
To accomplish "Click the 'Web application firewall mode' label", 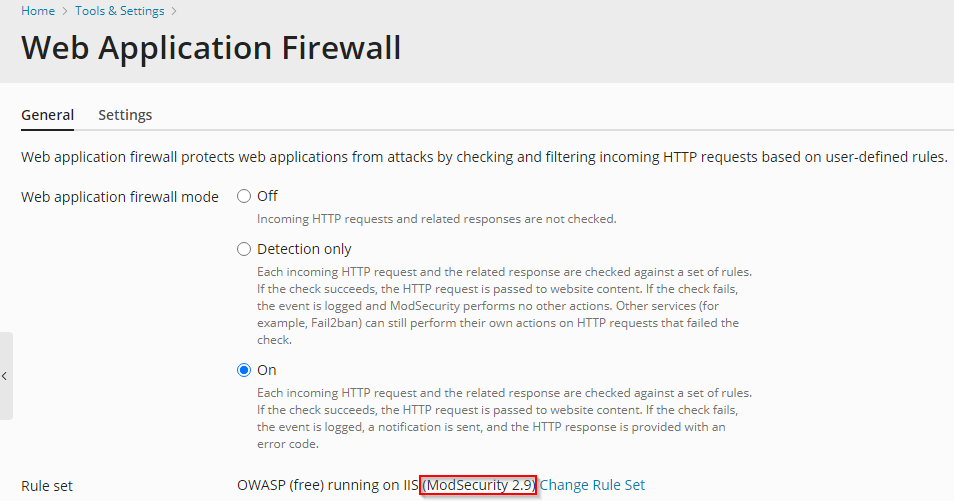I will click(x=120, y=197).
